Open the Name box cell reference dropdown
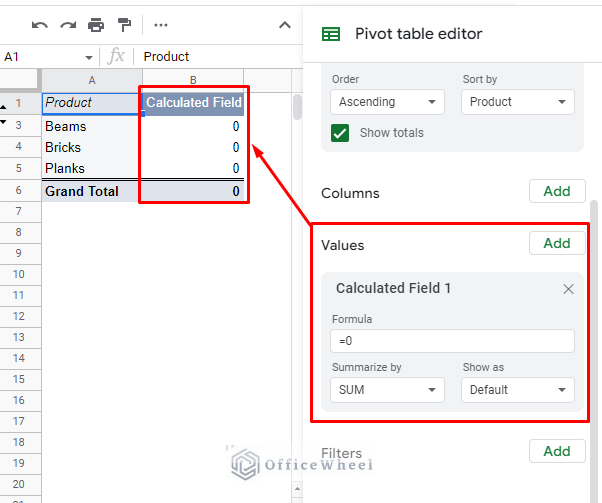The height and width of the screenshot is (503, 602). pos(88,57)
